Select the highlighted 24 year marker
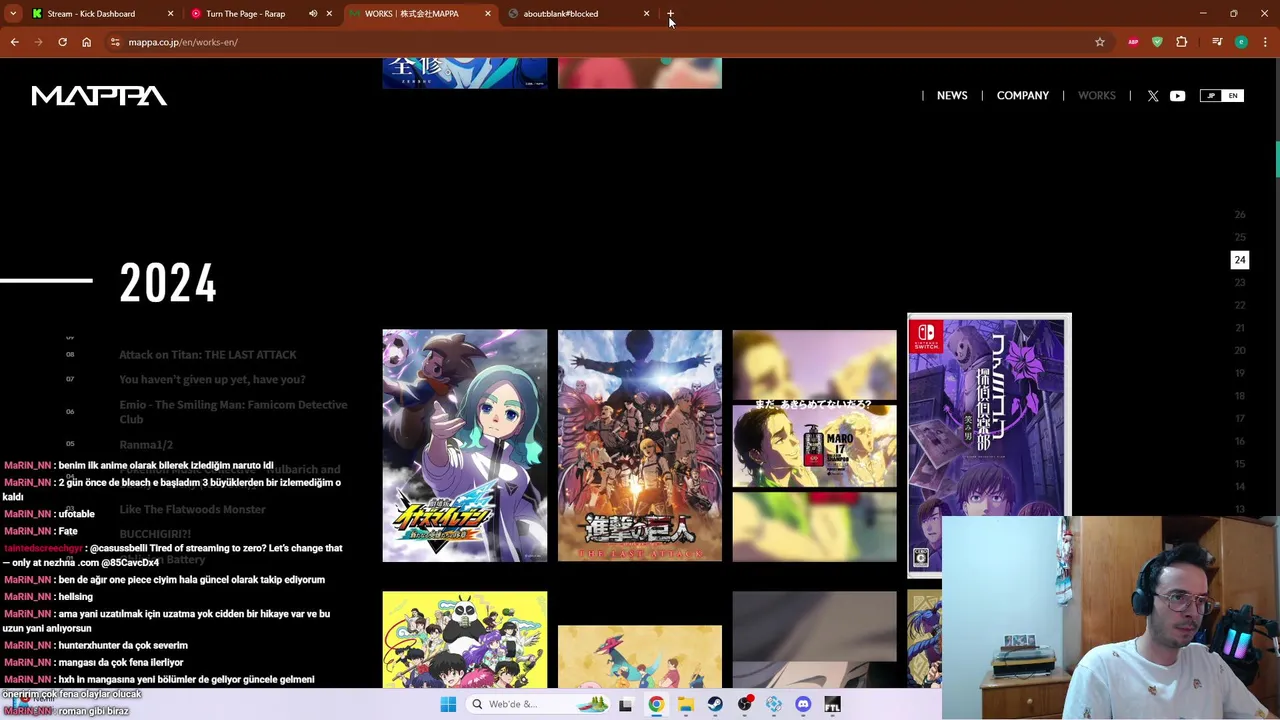Screen dimensions: 1280x720 (x=1240, y=260)
